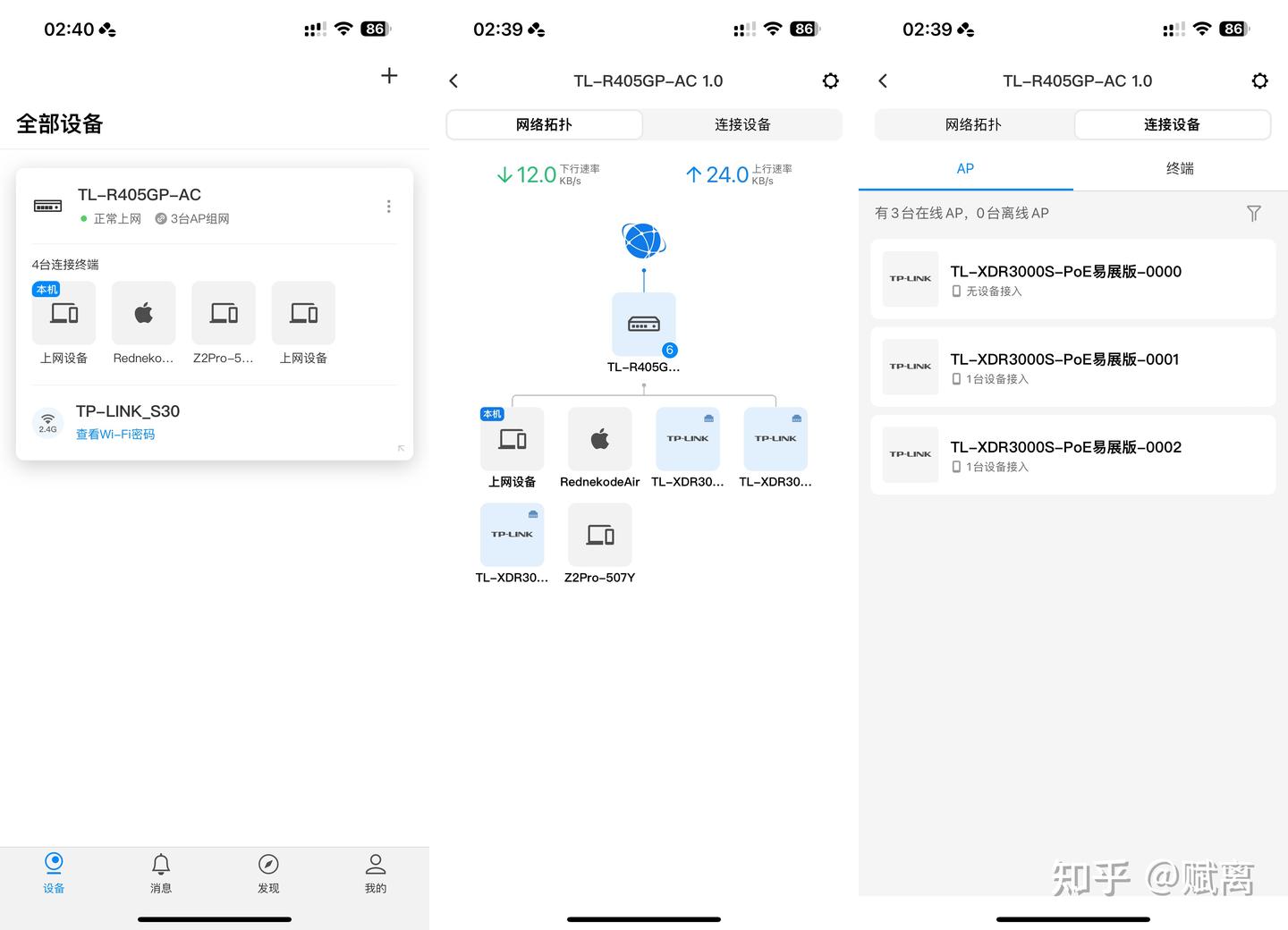1288x930 pixels.
Task: Tap the plus icon to add a device
Action: coord(389,76)
